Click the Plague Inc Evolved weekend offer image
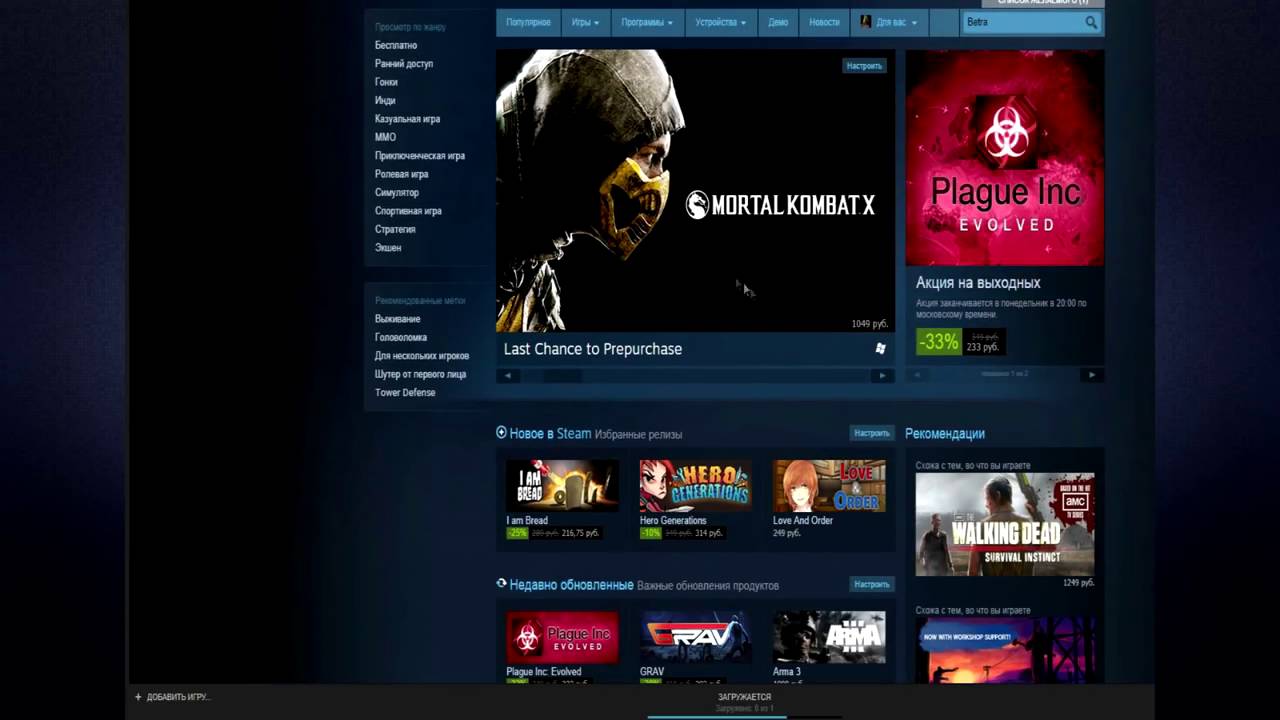 pos(1005,158)
